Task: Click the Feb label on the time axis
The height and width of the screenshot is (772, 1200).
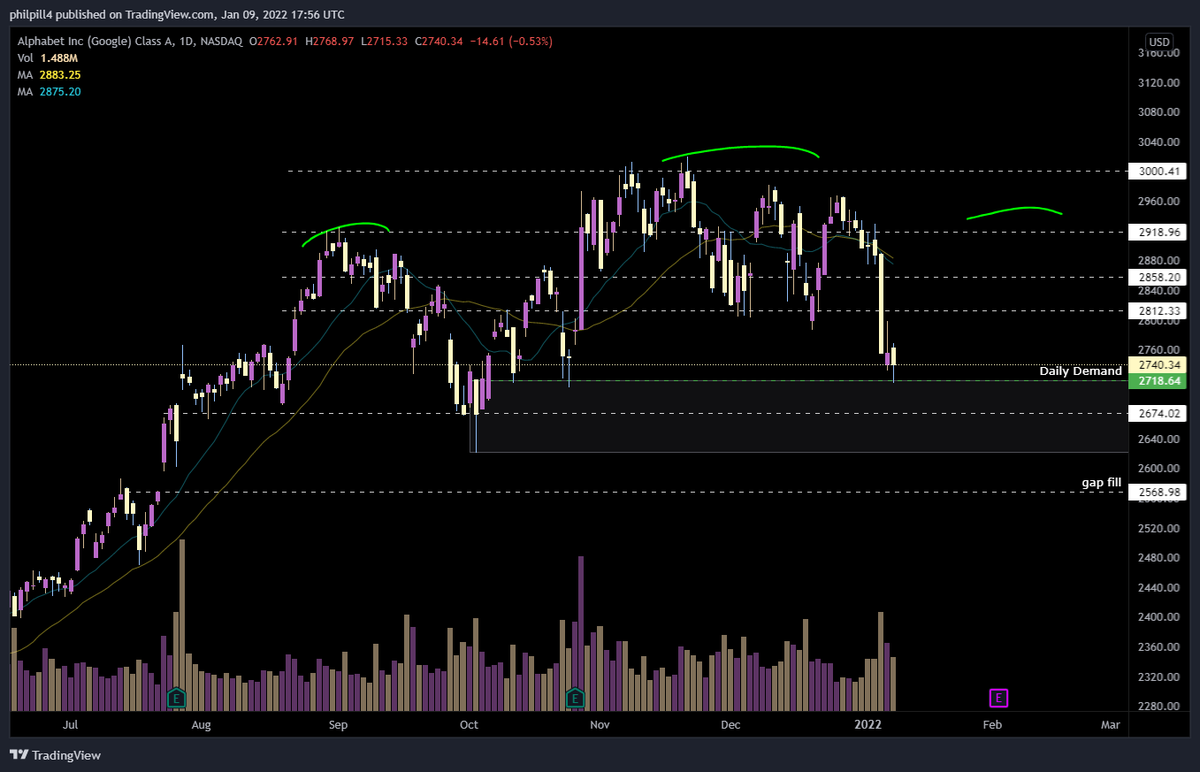Action: click(992, 724)
